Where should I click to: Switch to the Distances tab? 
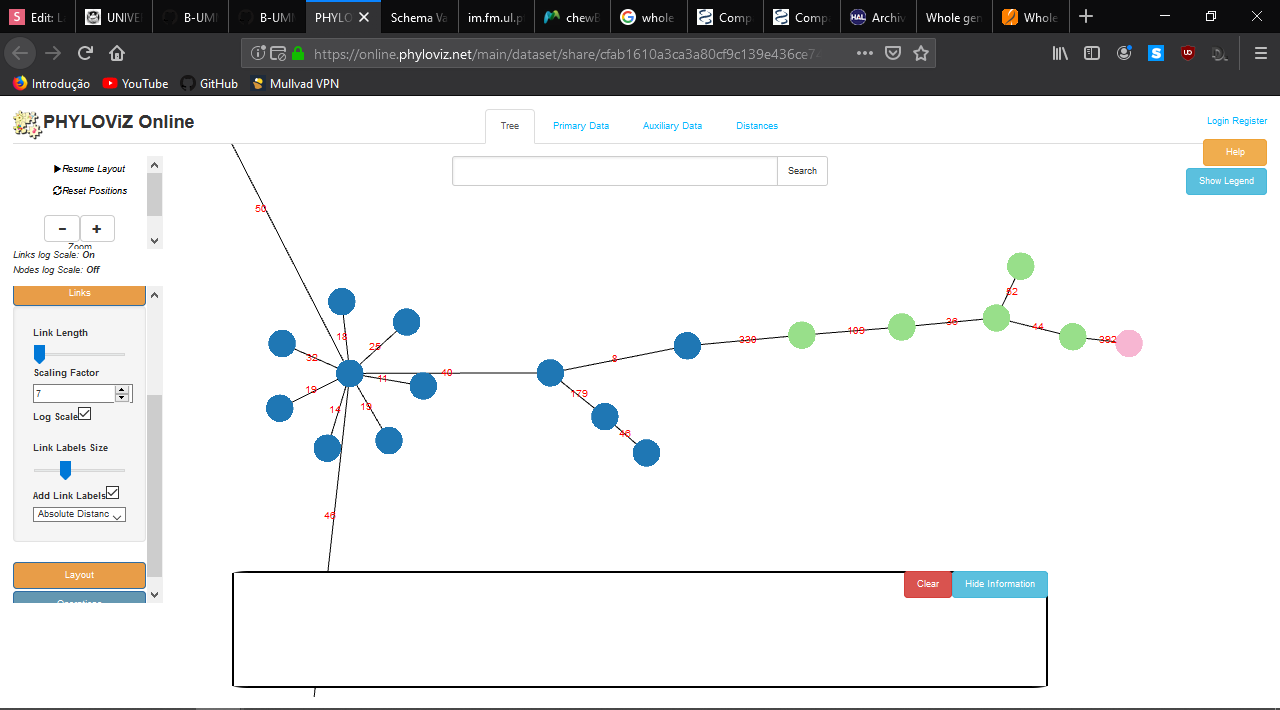click(757, 126)
